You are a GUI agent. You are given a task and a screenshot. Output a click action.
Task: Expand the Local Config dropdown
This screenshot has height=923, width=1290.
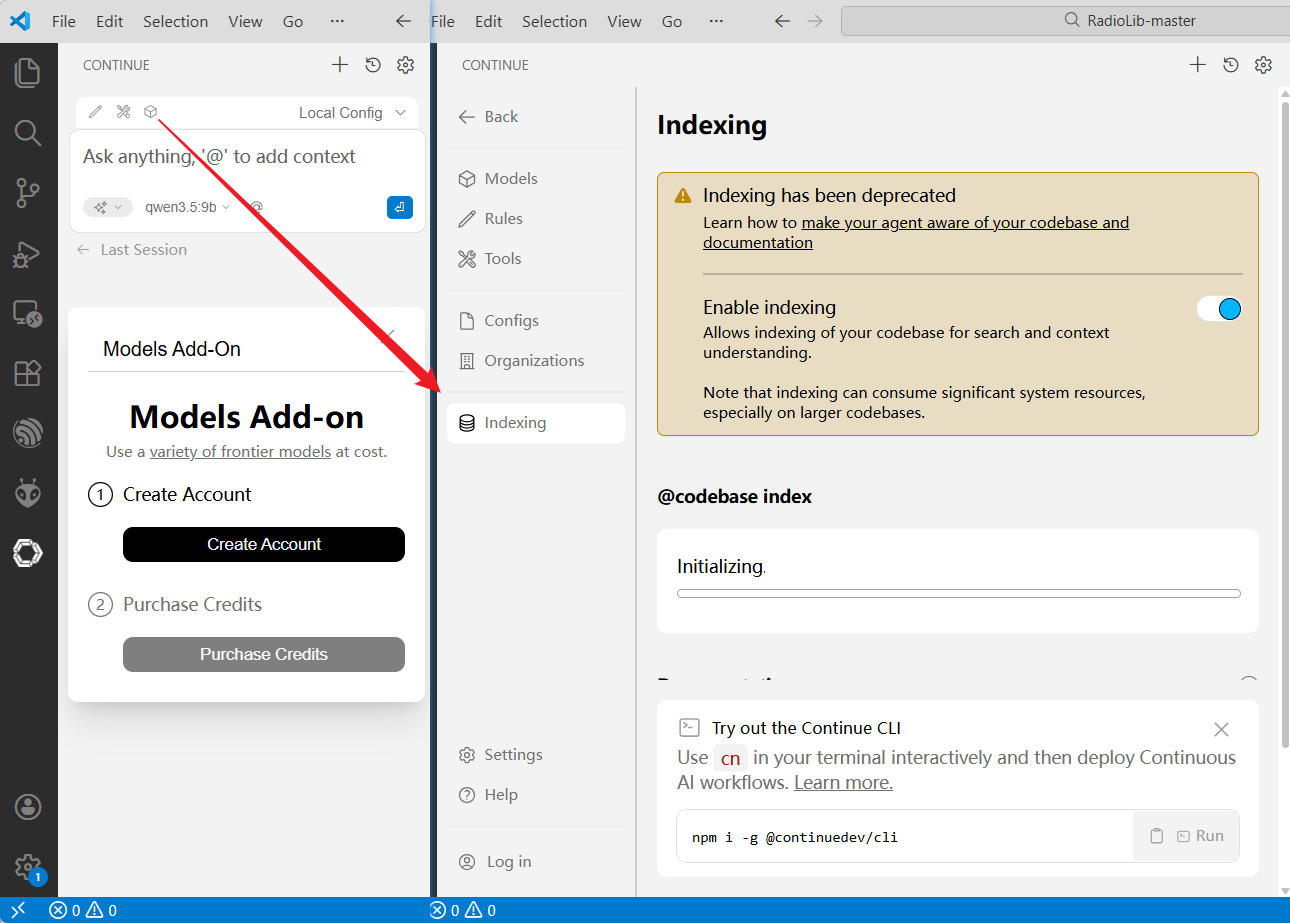coord(353,113)
